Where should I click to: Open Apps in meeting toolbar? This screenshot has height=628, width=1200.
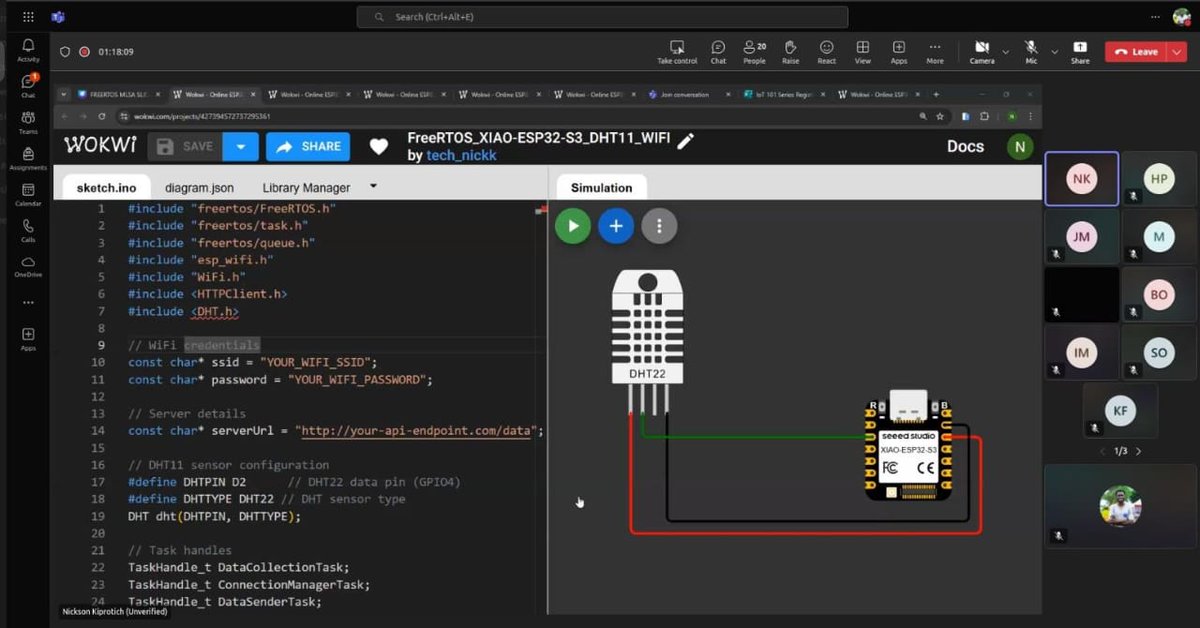[x=899, y=52]
